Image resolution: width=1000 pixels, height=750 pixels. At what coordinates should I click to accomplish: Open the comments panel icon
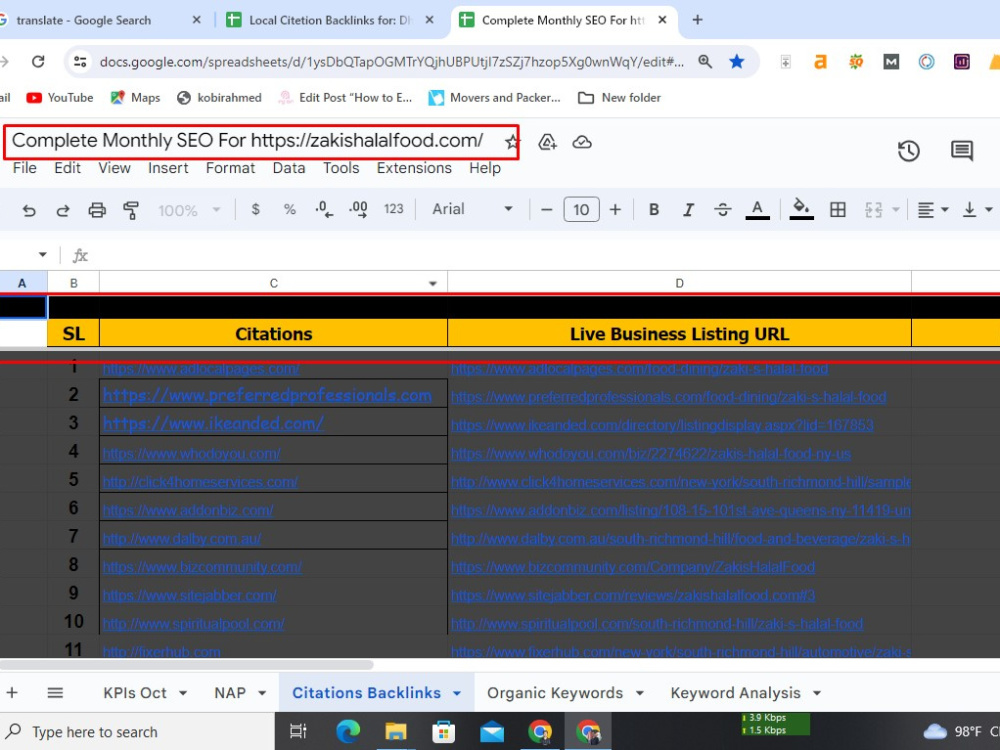[962, 151]
